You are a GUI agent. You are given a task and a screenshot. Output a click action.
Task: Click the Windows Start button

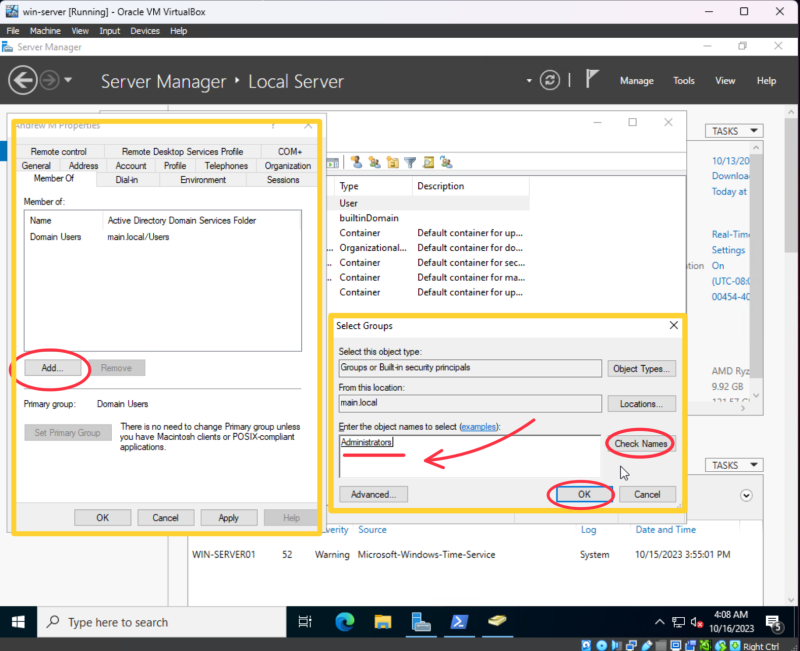18,622
